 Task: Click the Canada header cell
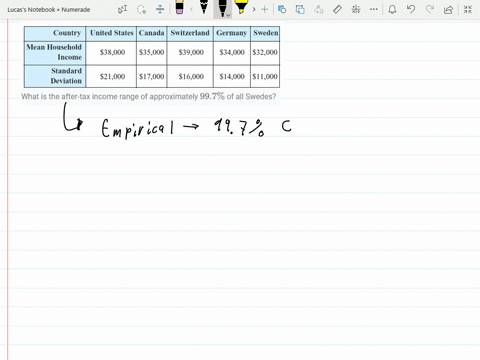pos(151,33)
